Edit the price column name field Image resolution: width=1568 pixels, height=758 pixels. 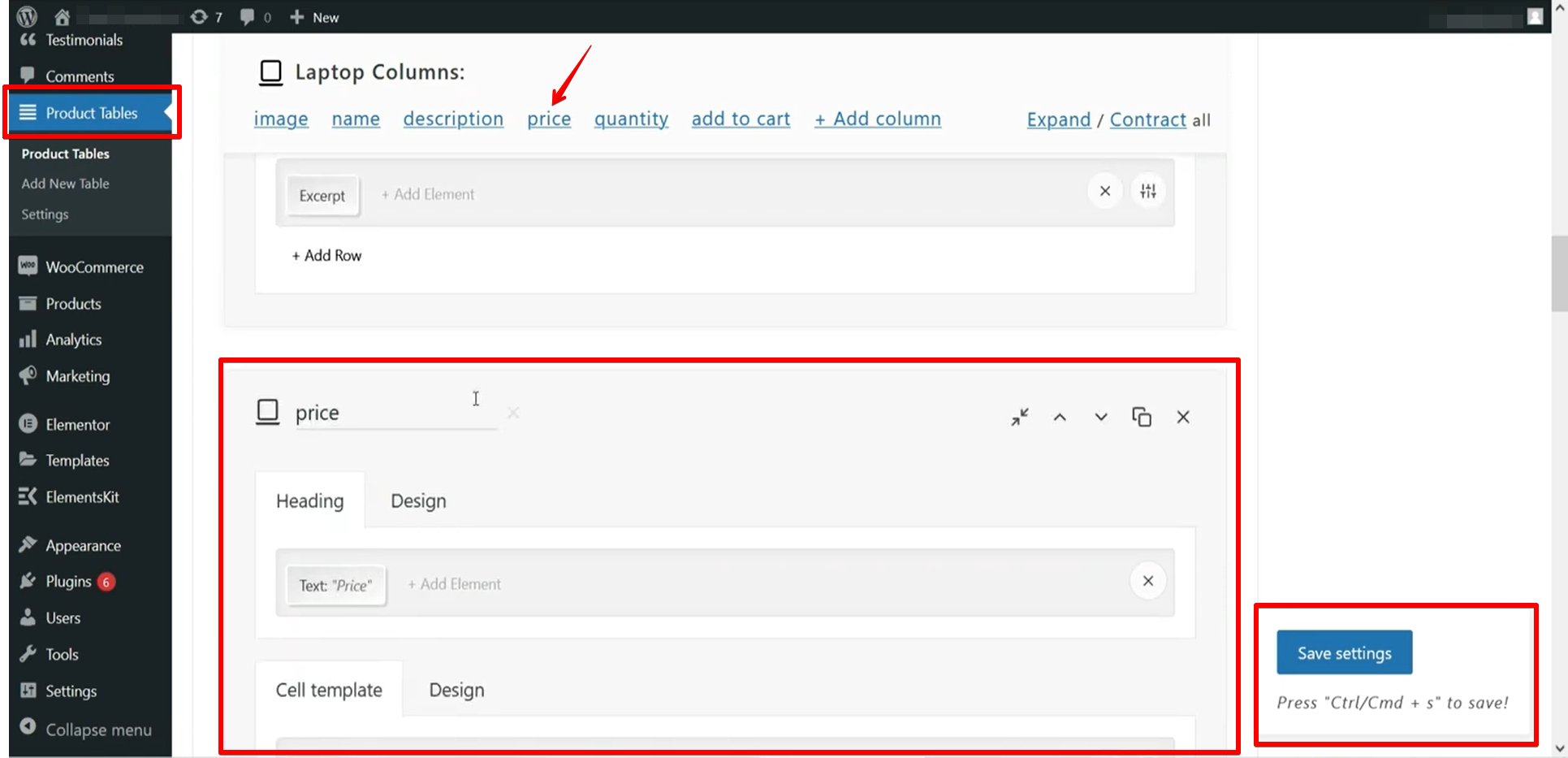(382, 412)
